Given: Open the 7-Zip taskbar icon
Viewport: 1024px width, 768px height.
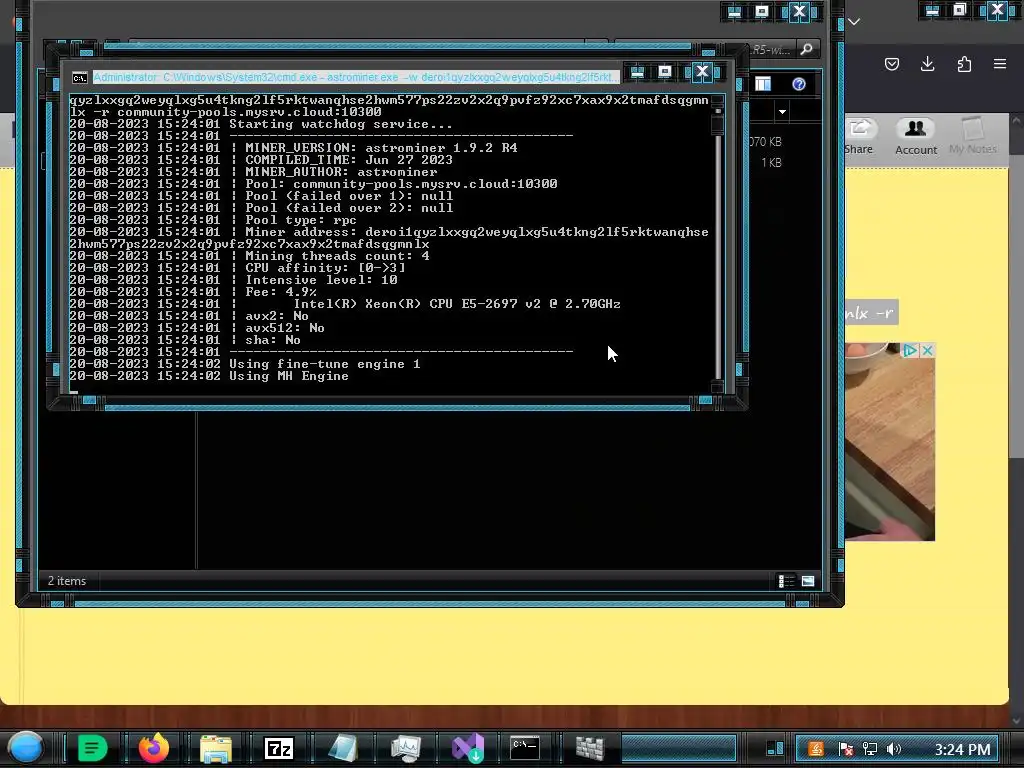Looking at the screenshot, I should click(279, 748).
